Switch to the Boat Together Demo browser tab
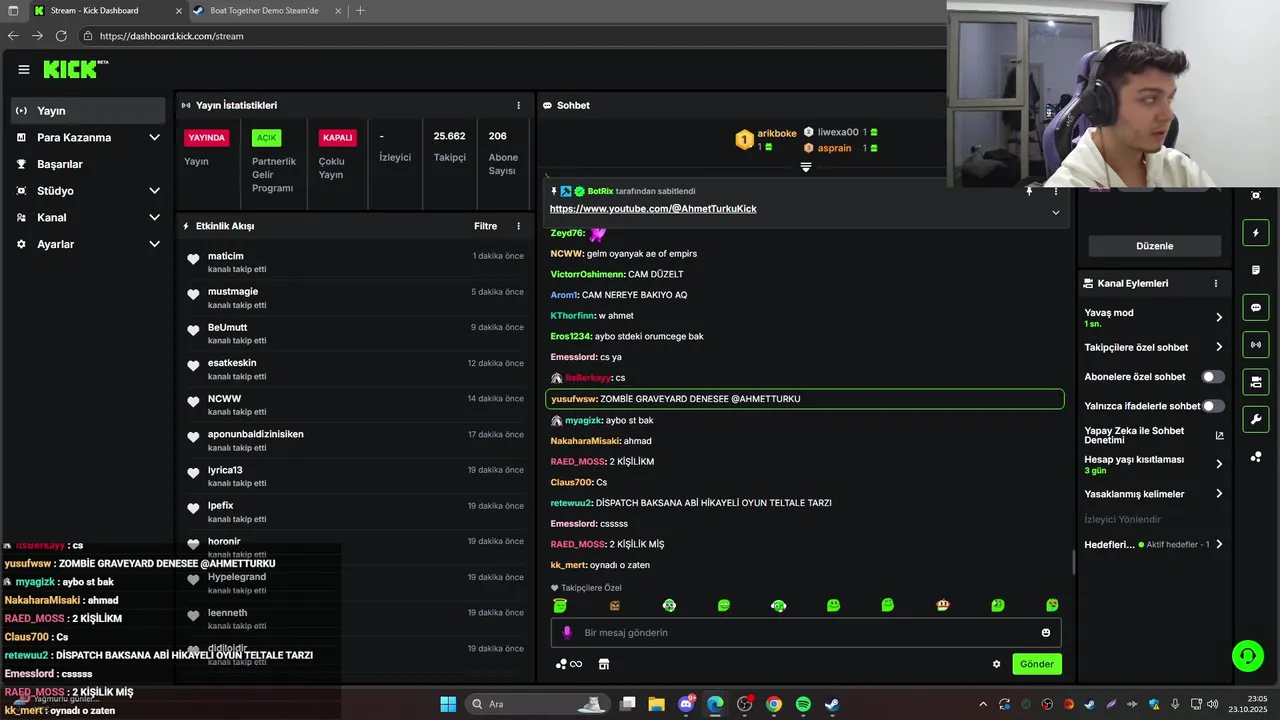Image resolution: width=1280 pixels, height=720 pixels. coord(264,10)
